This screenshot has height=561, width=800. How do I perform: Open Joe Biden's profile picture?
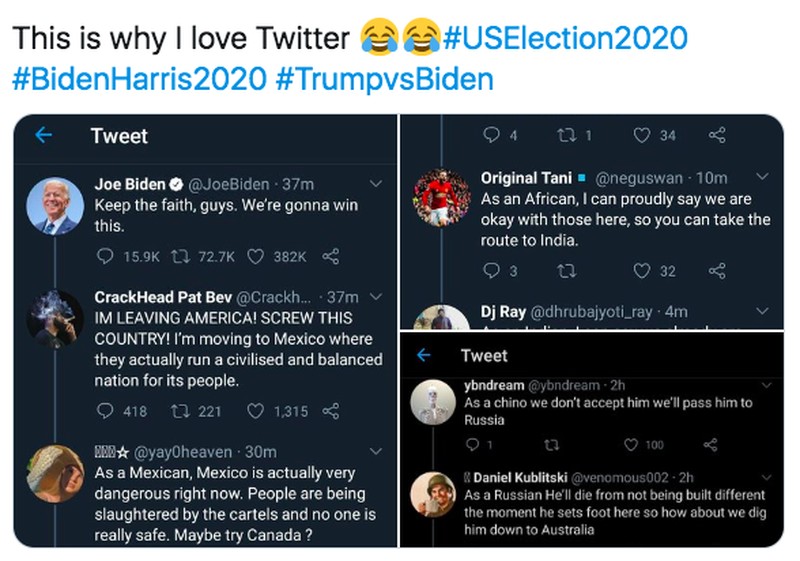coord(54,208)
